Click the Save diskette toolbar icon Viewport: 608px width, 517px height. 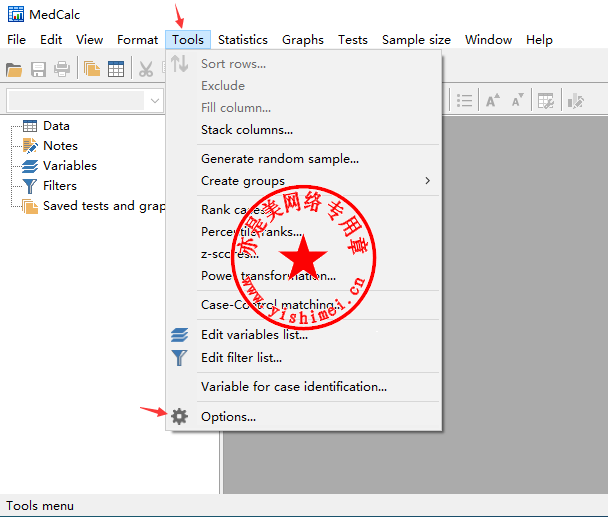[x=38, y=69]
